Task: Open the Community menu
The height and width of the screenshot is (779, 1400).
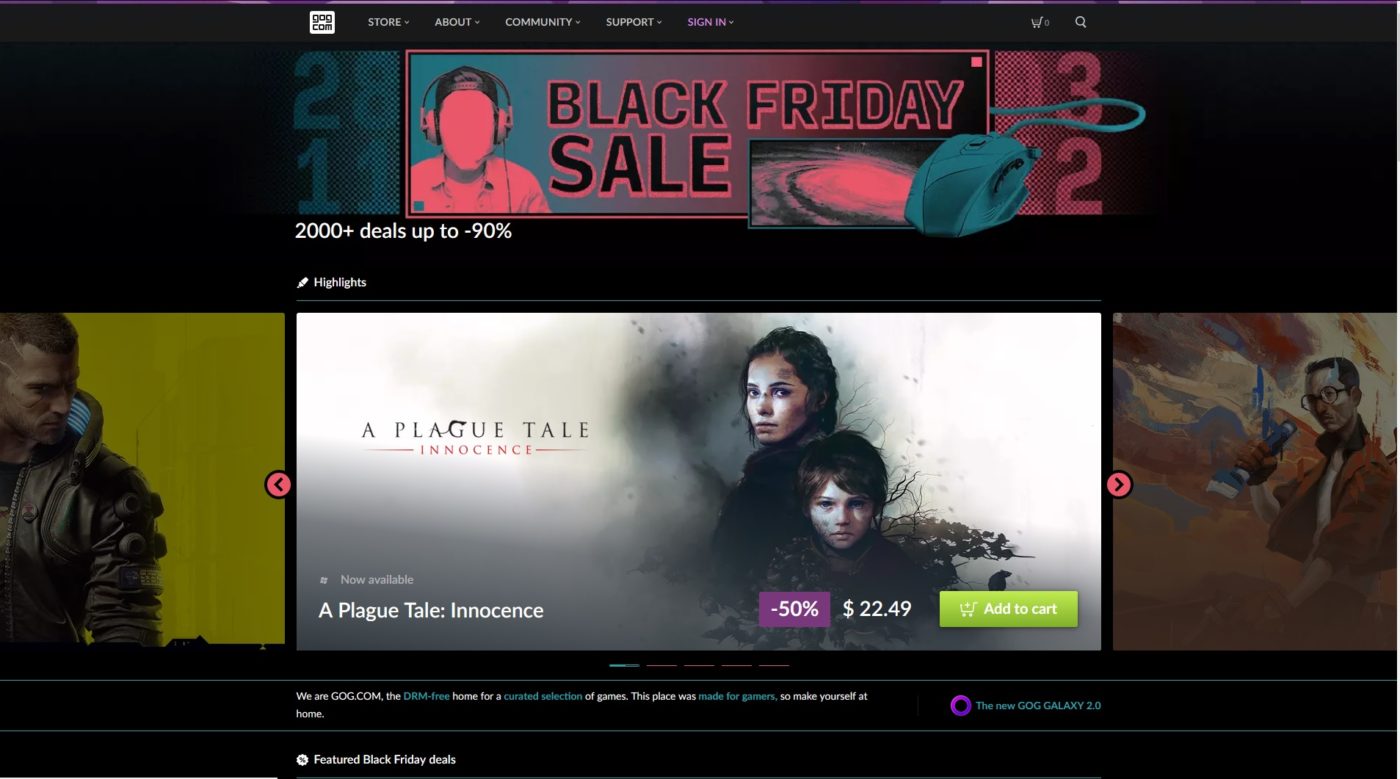Action: pos(543,22)
